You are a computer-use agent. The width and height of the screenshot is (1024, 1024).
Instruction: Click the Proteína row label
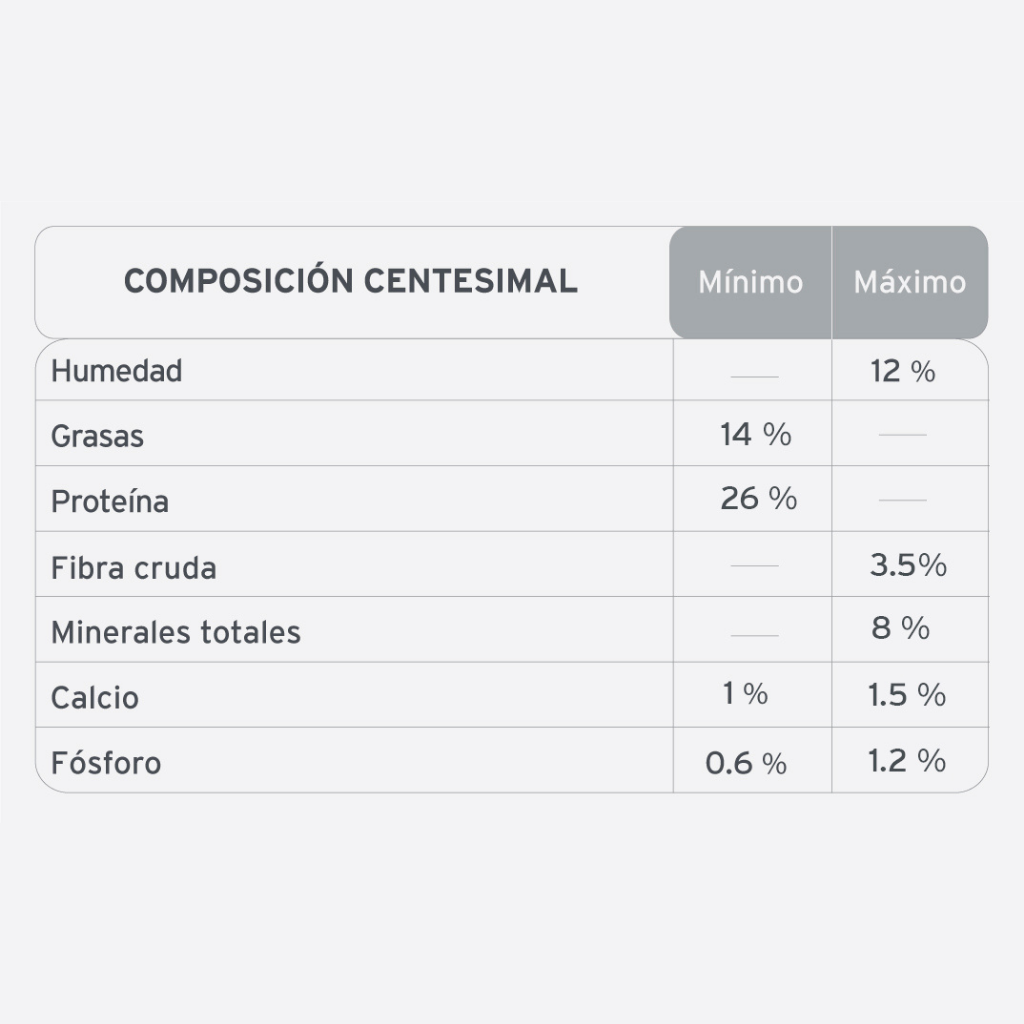coord(110,501)
